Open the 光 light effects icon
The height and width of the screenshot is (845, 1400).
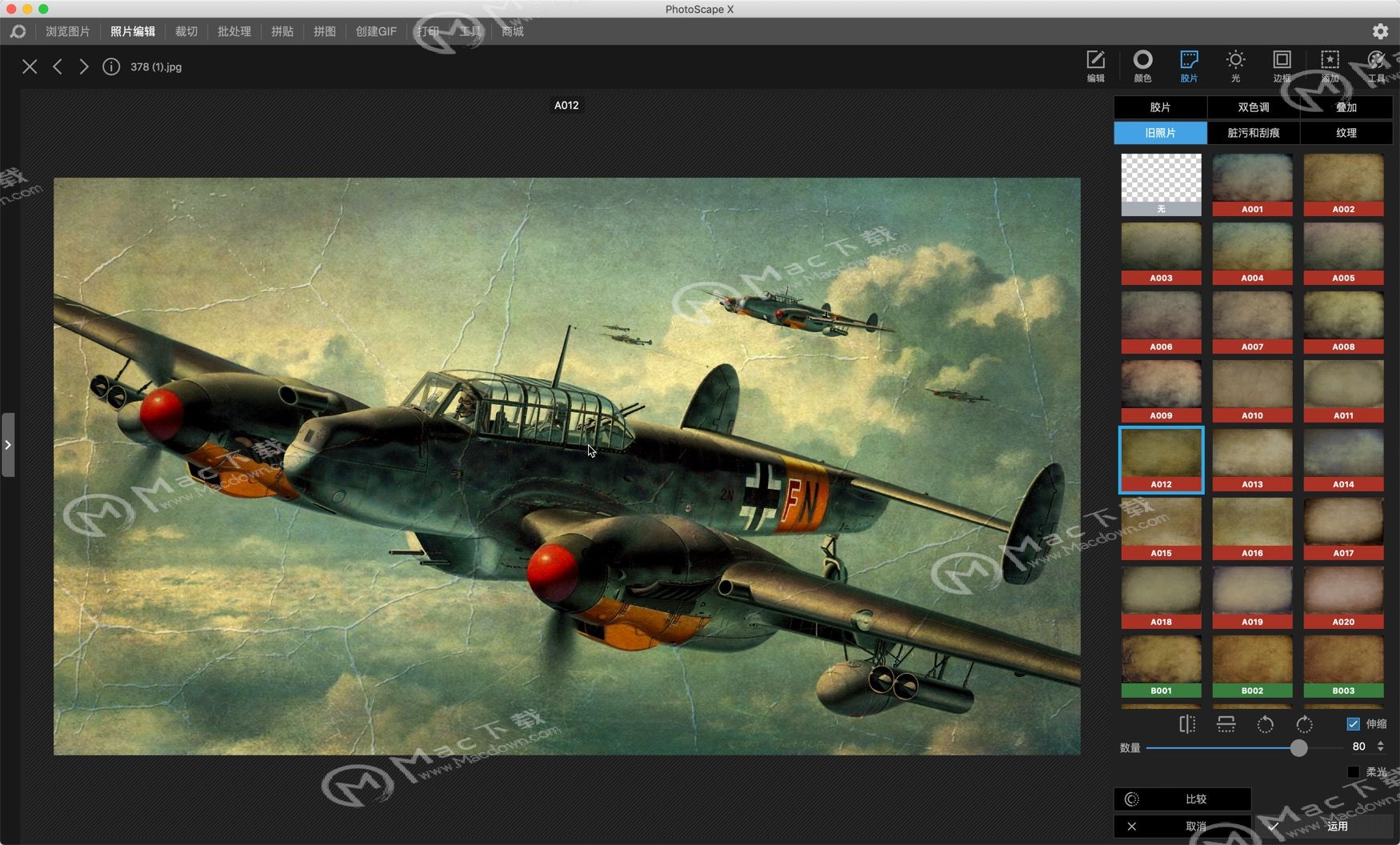1235,66
